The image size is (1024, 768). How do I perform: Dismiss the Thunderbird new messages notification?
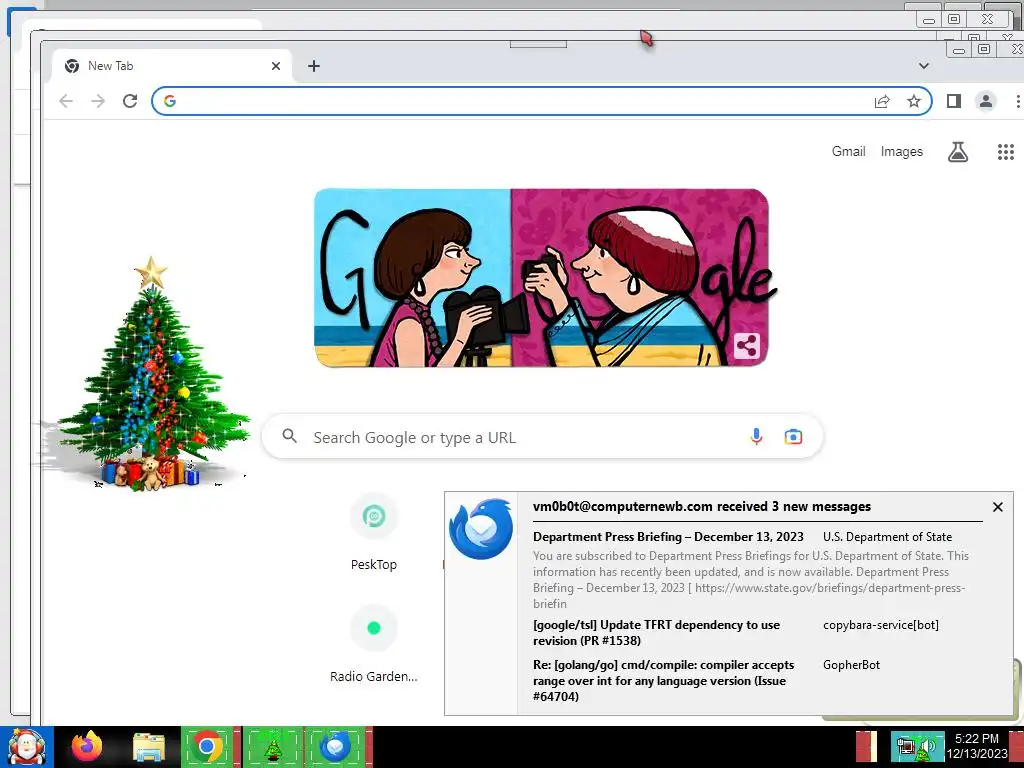tap(997, 507)
